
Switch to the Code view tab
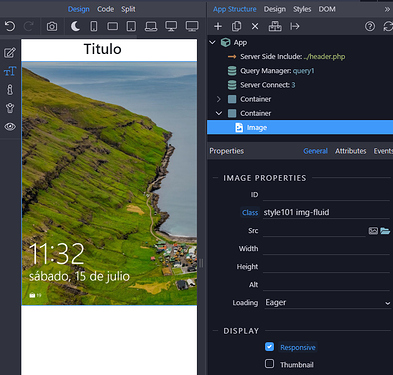point(105,9)
